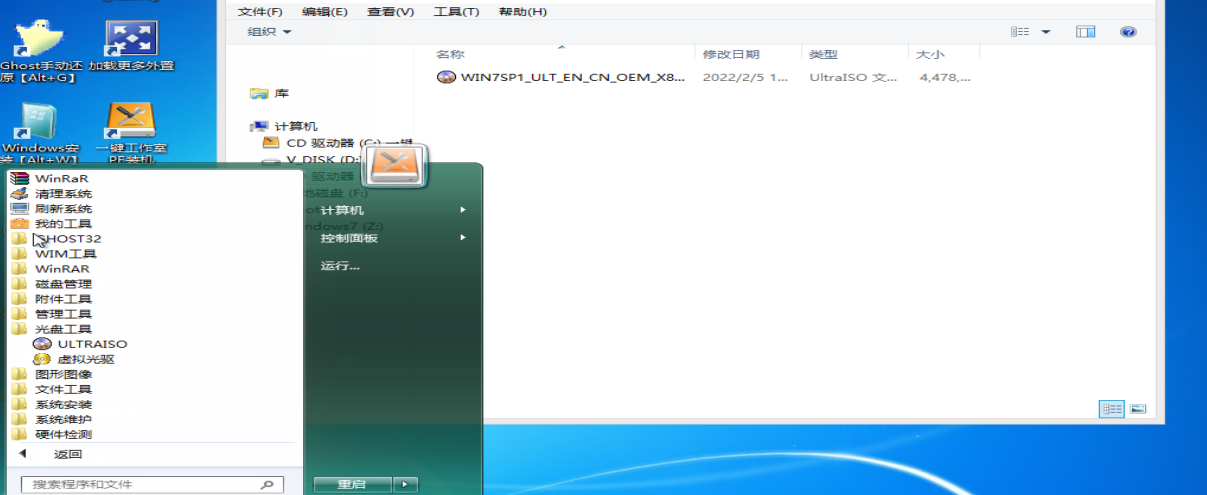The height and width of the screenshot is (495, 1207).
Task: Click the 2022/2/5 modified date cell
Action: (x=745, y=77)
